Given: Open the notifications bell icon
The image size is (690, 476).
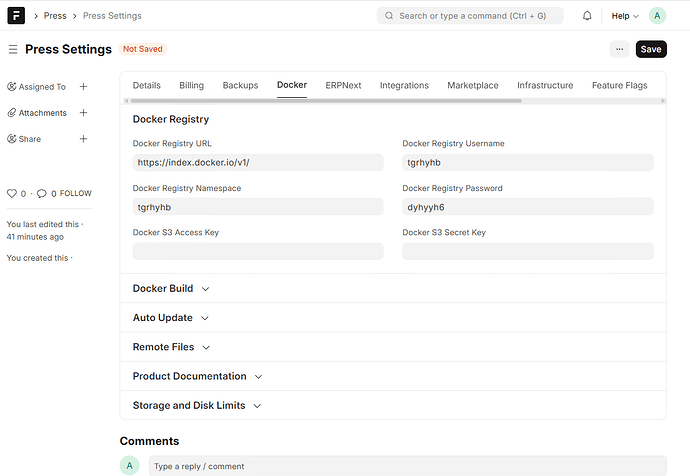Looking at the screenshot, I should point(587,16).
